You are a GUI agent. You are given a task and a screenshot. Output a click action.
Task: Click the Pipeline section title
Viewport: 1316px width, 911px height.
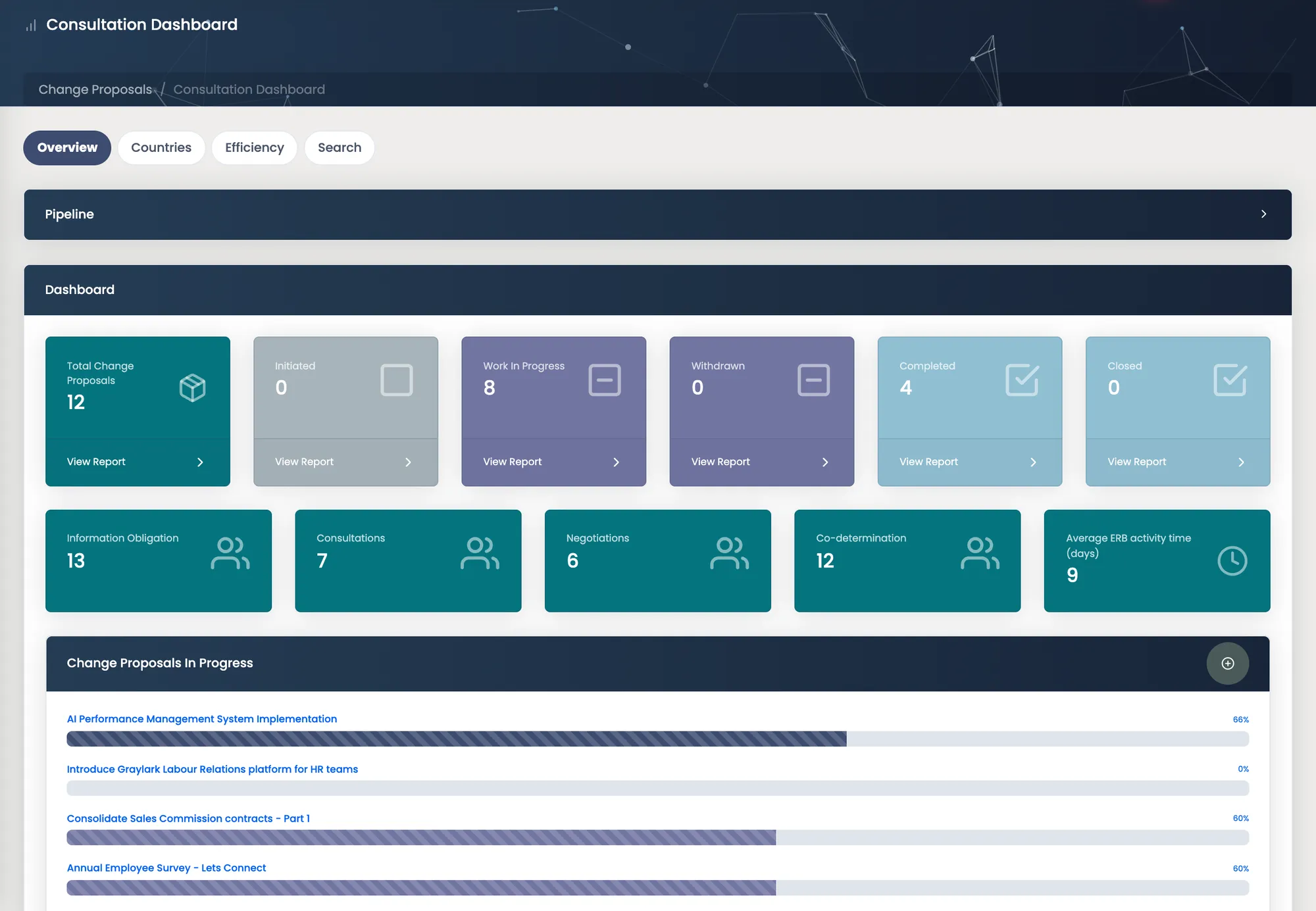69,214
